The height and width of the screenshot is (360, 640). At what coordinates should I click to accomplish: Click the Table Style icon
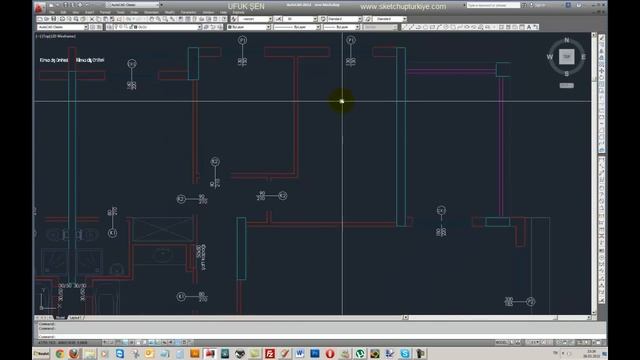click(323, 19)
